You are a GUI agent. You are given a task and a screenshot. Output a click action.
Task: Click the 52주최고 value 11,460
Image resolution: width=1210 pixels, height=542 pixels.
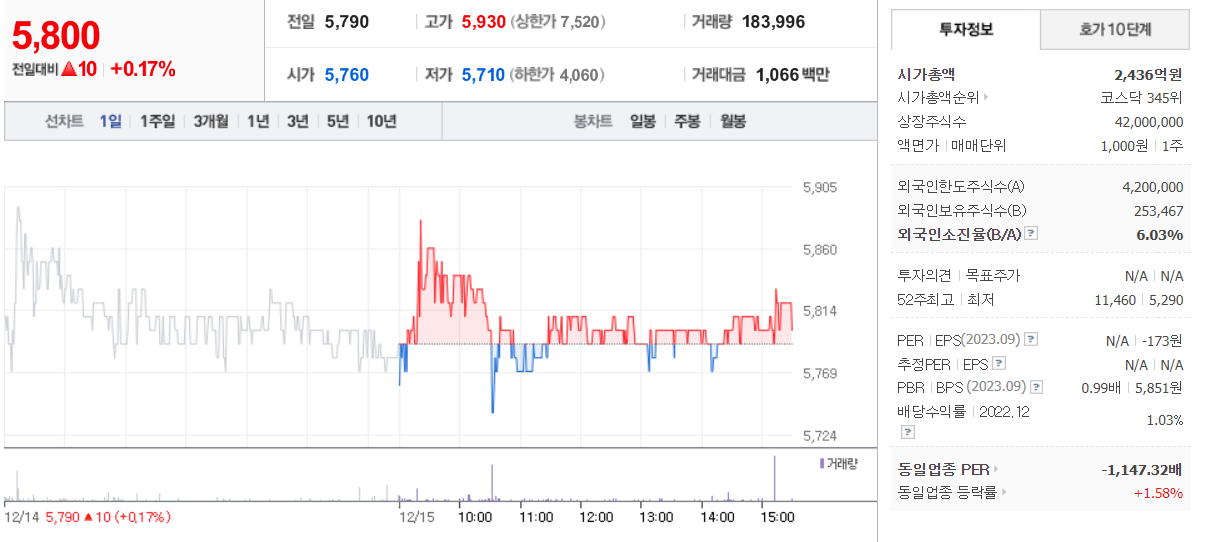(x=1117, y=299)
